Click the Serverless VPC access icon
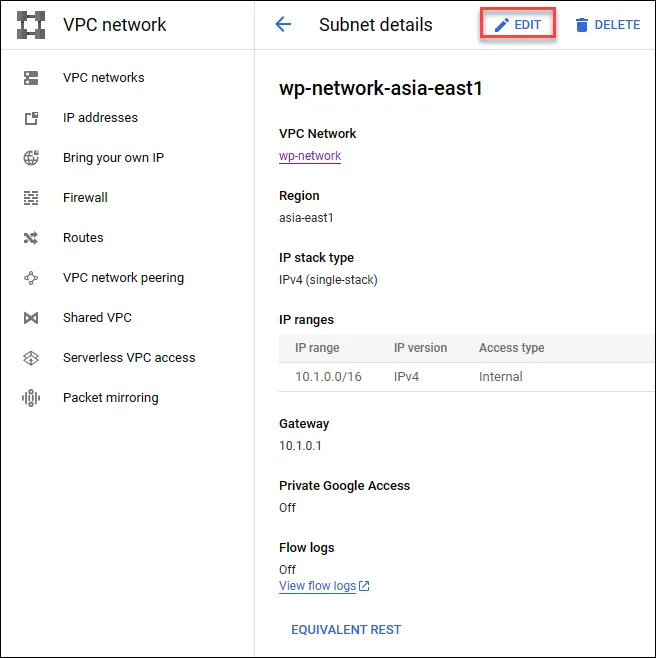656x658 pixels. coord(31,358)
